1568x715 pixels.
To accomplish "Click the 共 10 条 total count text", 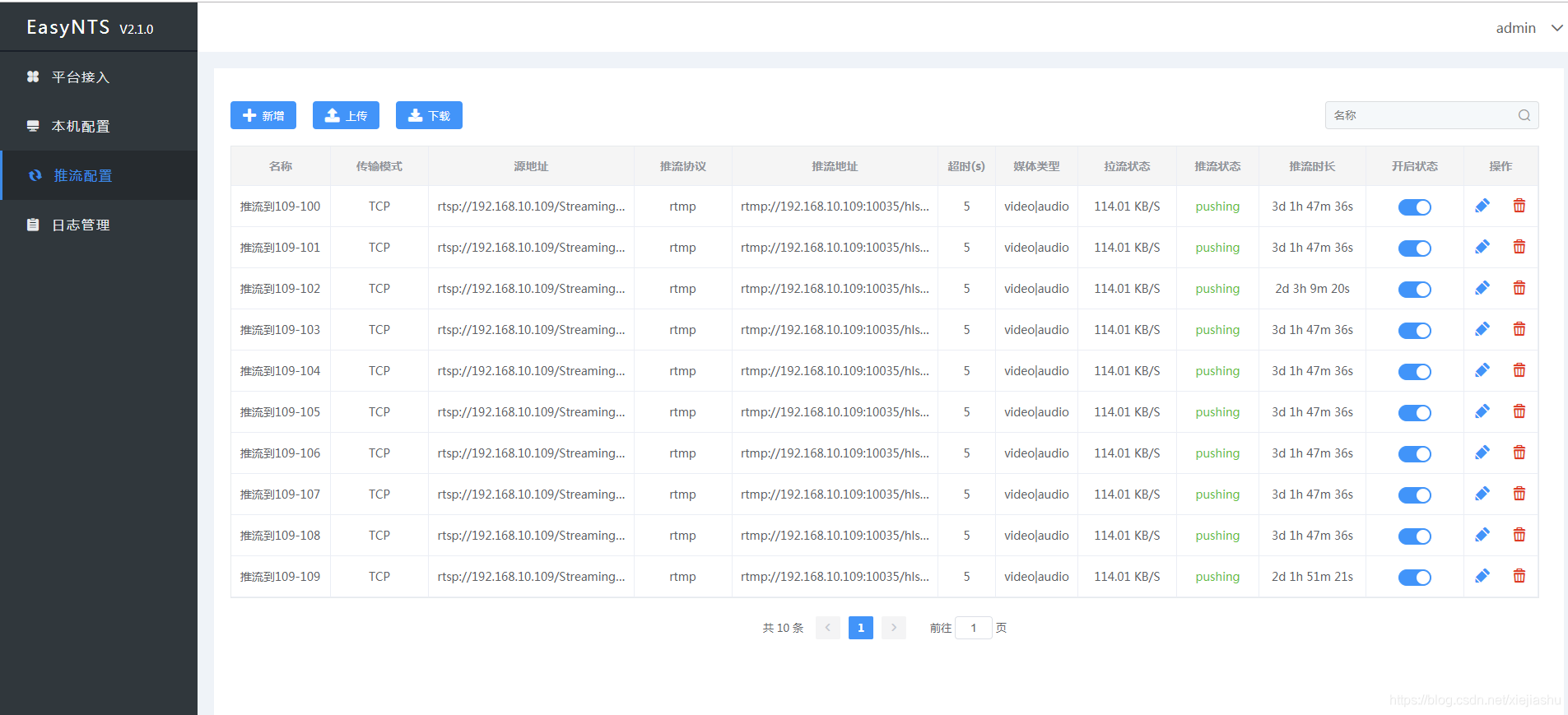I will click(783, 628).
